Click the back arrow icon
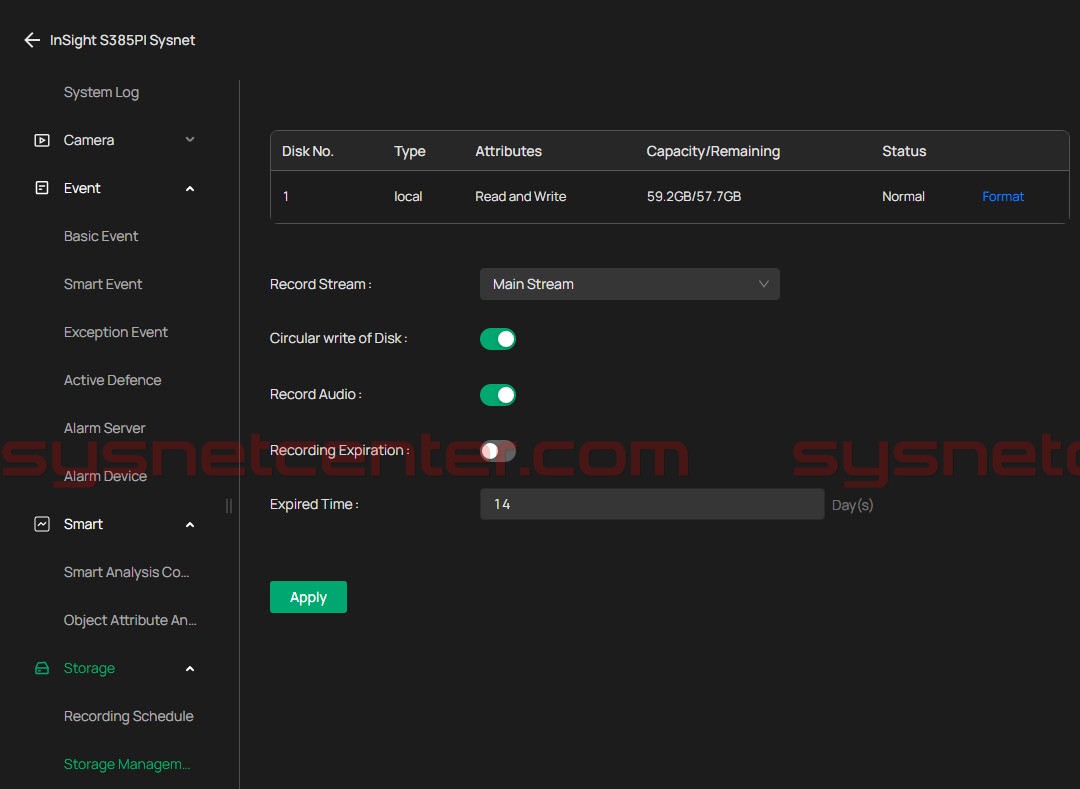The width and height of the screenshot is (1080, 789). tap(32, 41)
